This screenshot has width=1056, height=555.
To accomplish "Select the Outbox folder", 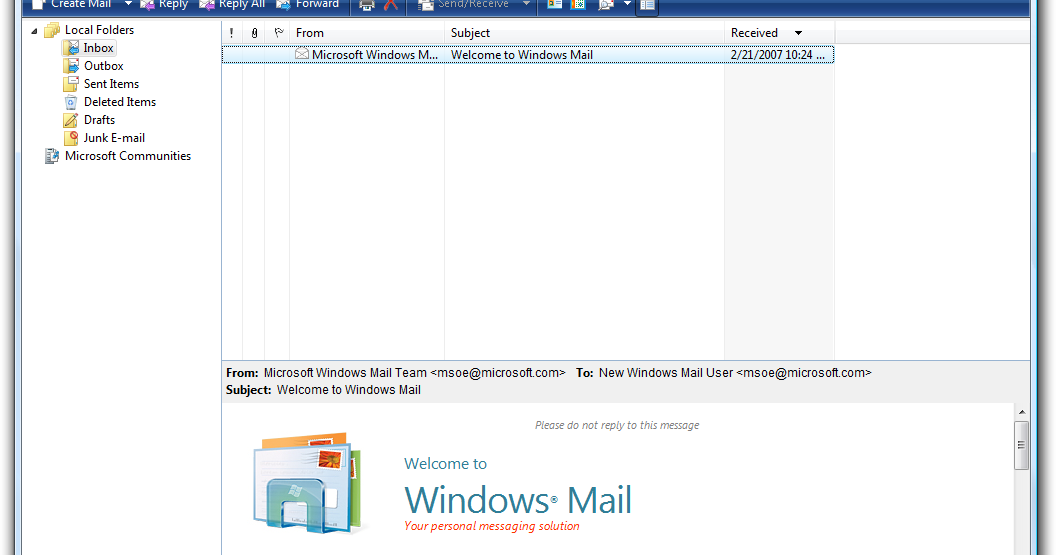I will [x=103, y=66].
